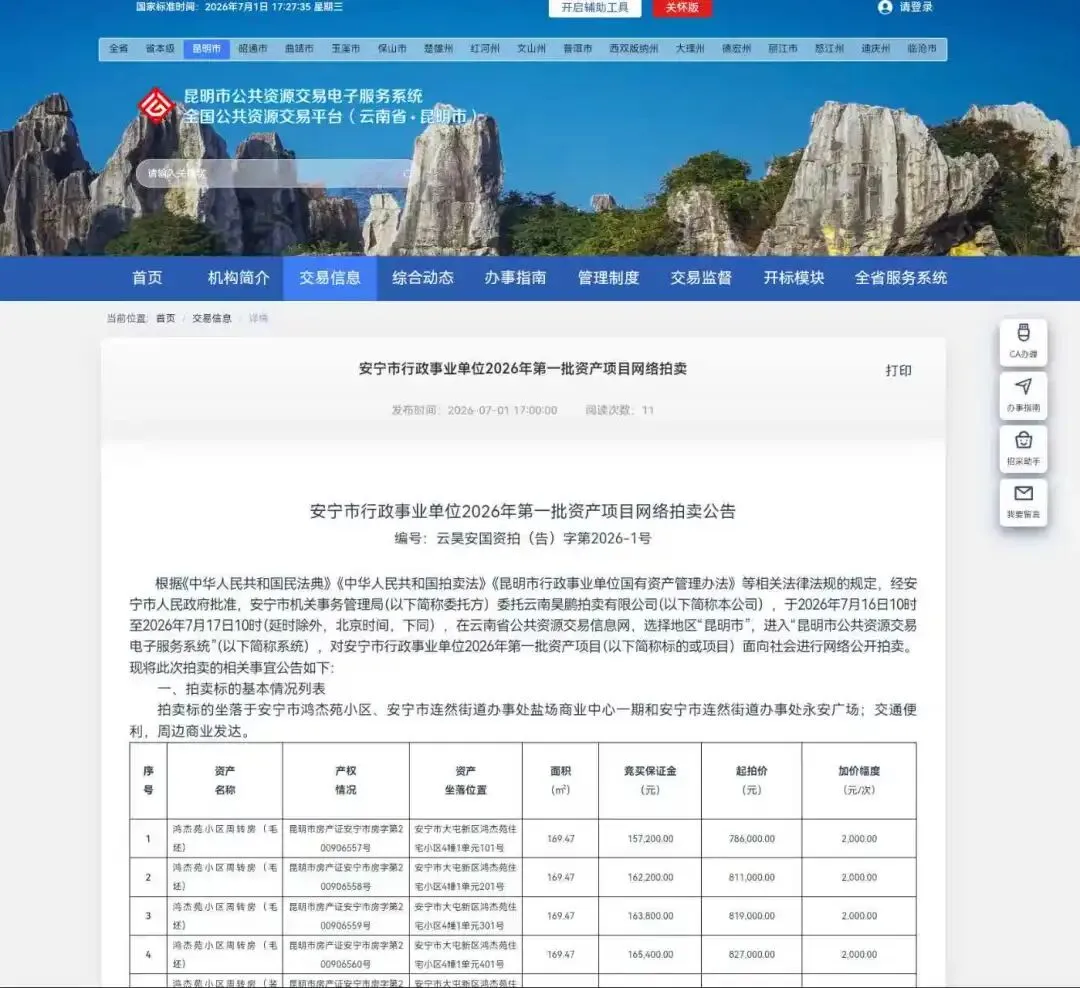Select the 楚雄州 region tab
1080x988 pixels.
(438, 49)
